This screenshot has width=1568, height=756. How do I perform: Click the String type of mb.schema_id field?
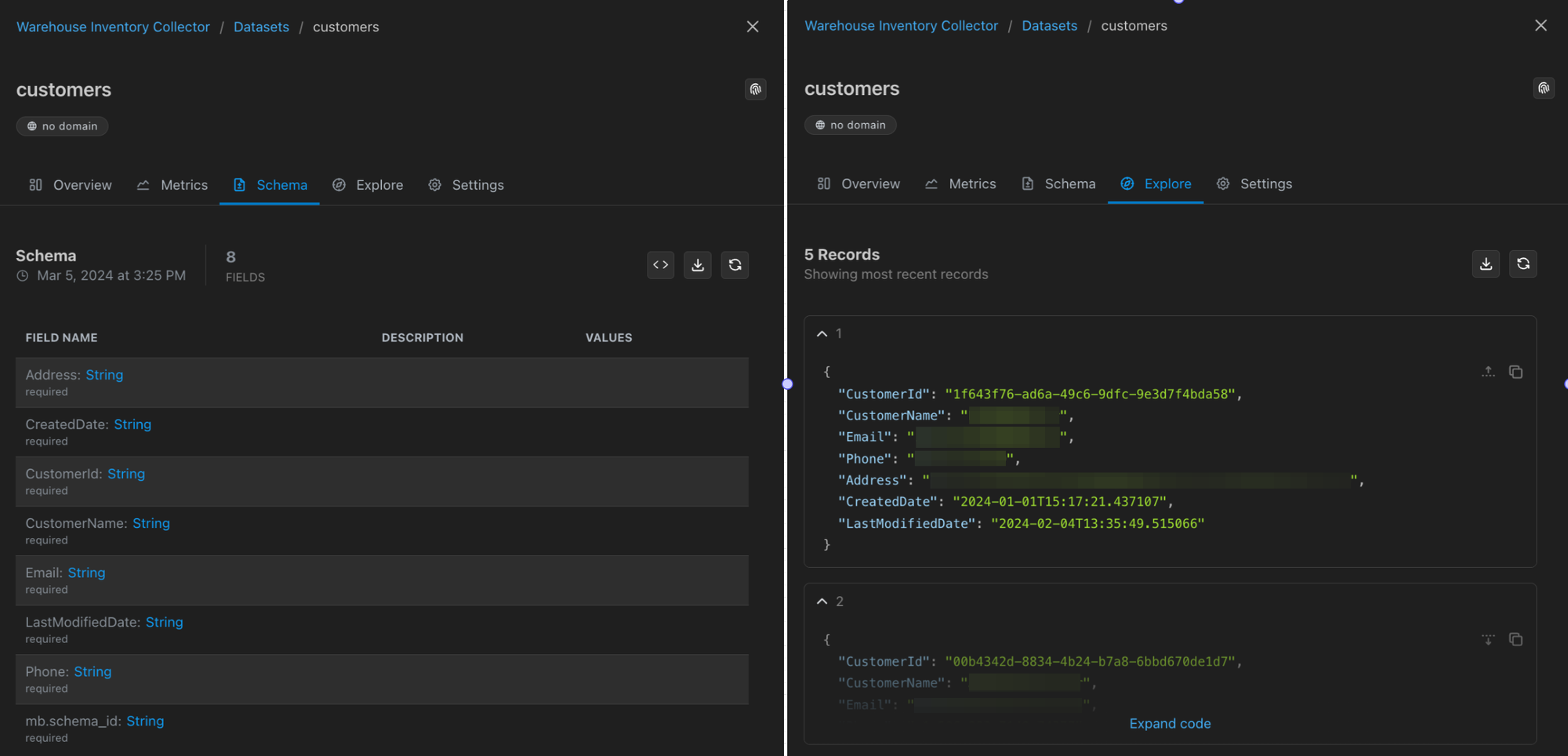[x=145, y=721]
